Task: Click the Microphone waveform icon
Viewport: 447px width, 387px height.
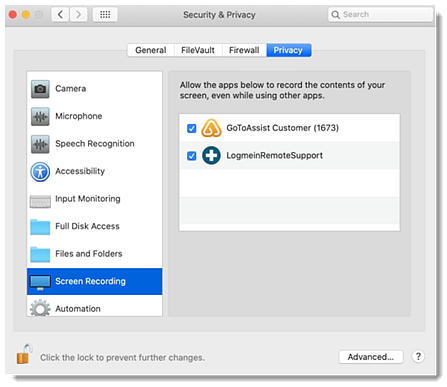Action: tap(40, 116)
